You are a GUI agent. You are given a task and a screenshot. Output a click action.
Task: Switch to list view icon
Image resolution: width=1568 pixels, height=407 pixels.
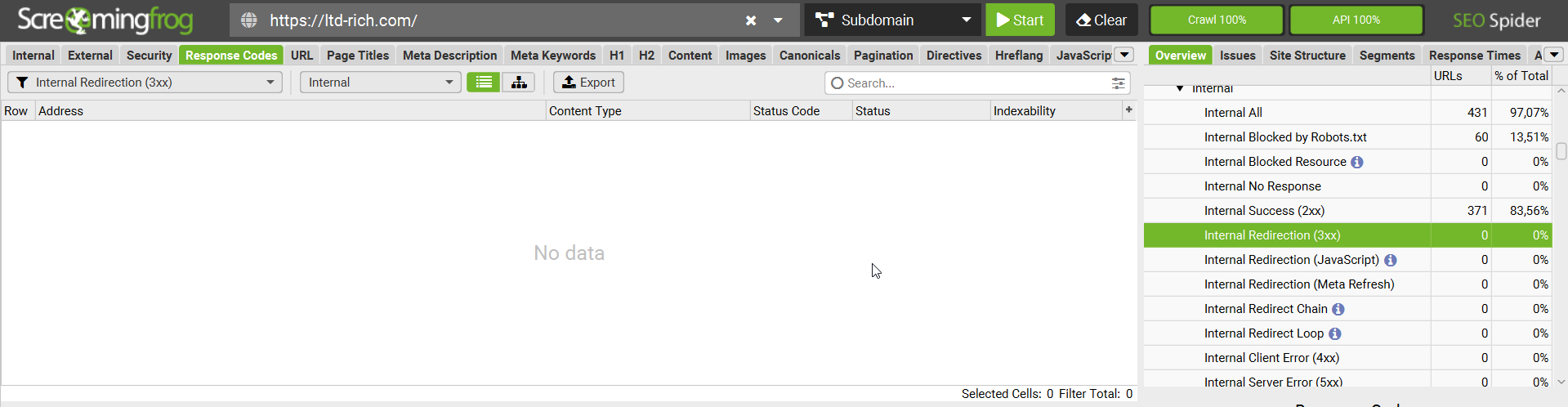click(484, 82)
